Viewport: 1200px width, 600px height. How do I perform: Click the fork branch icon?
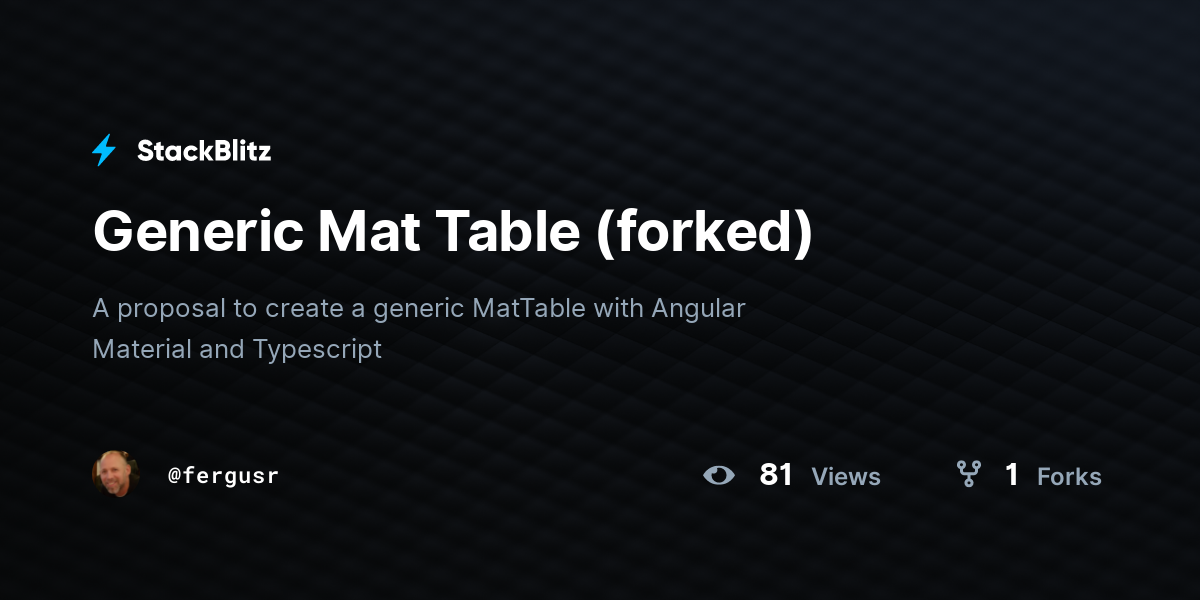point(968,474)
